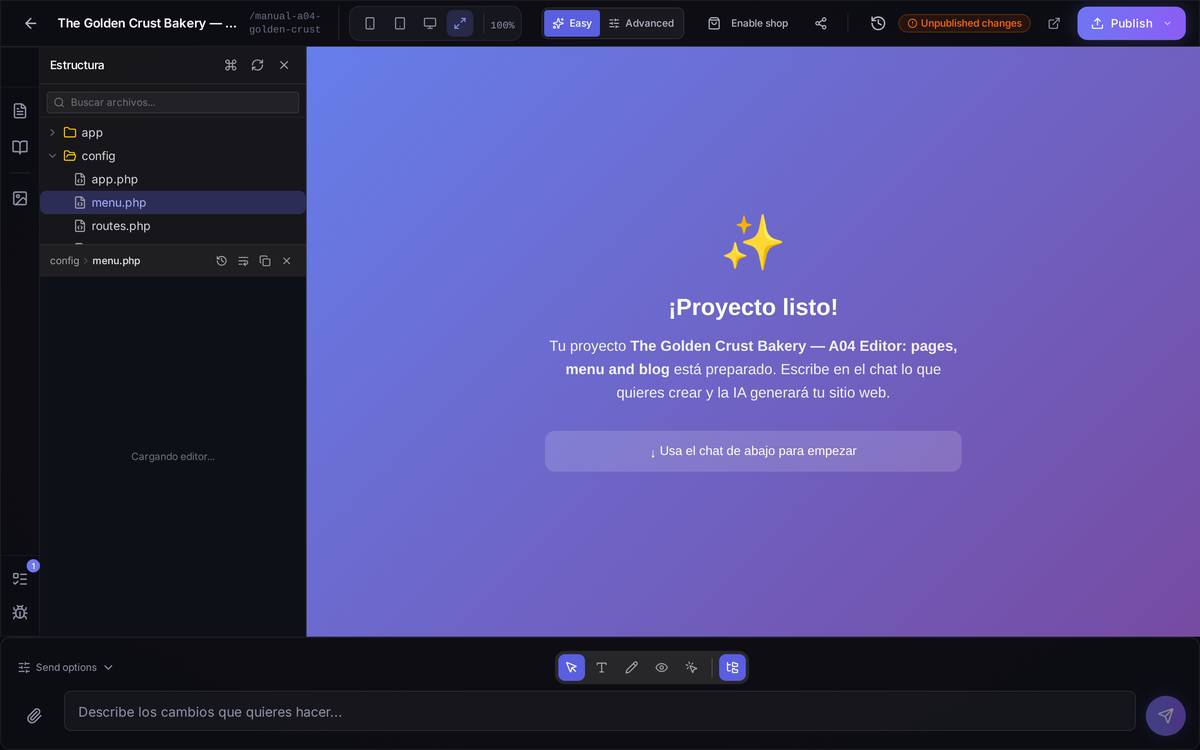Switch to Advanced editing mode

pos(641,23)
